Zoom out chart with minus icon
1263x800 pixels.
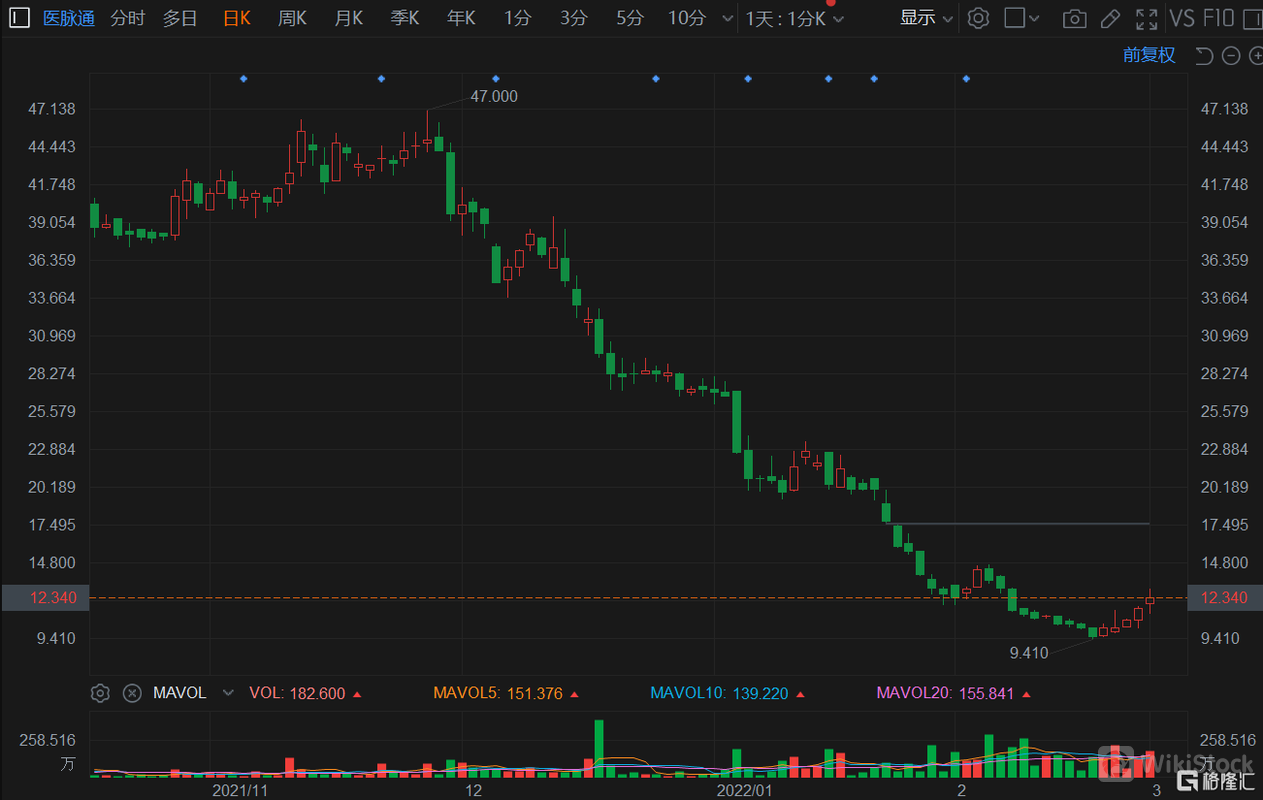[x=1231, y=56]
